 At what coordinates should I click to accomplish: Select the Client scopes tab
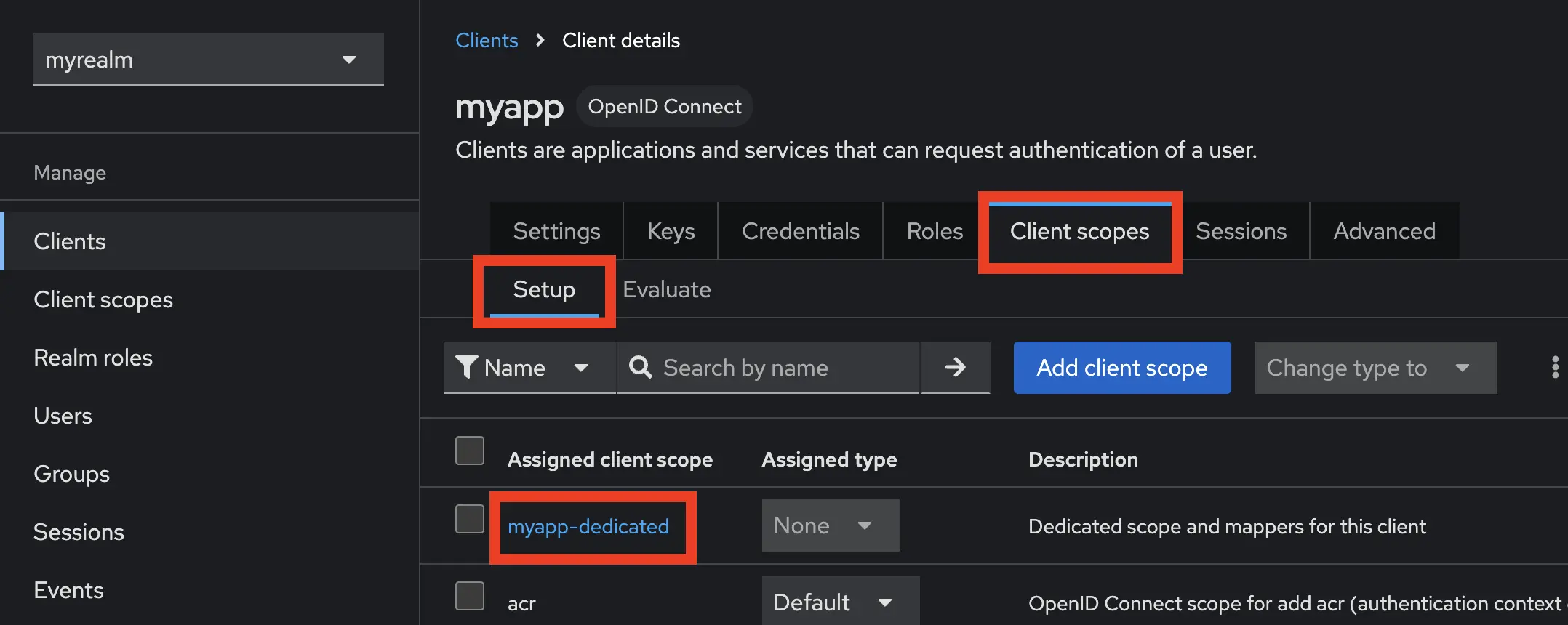pyautogui.click(x=1079, y=231)
